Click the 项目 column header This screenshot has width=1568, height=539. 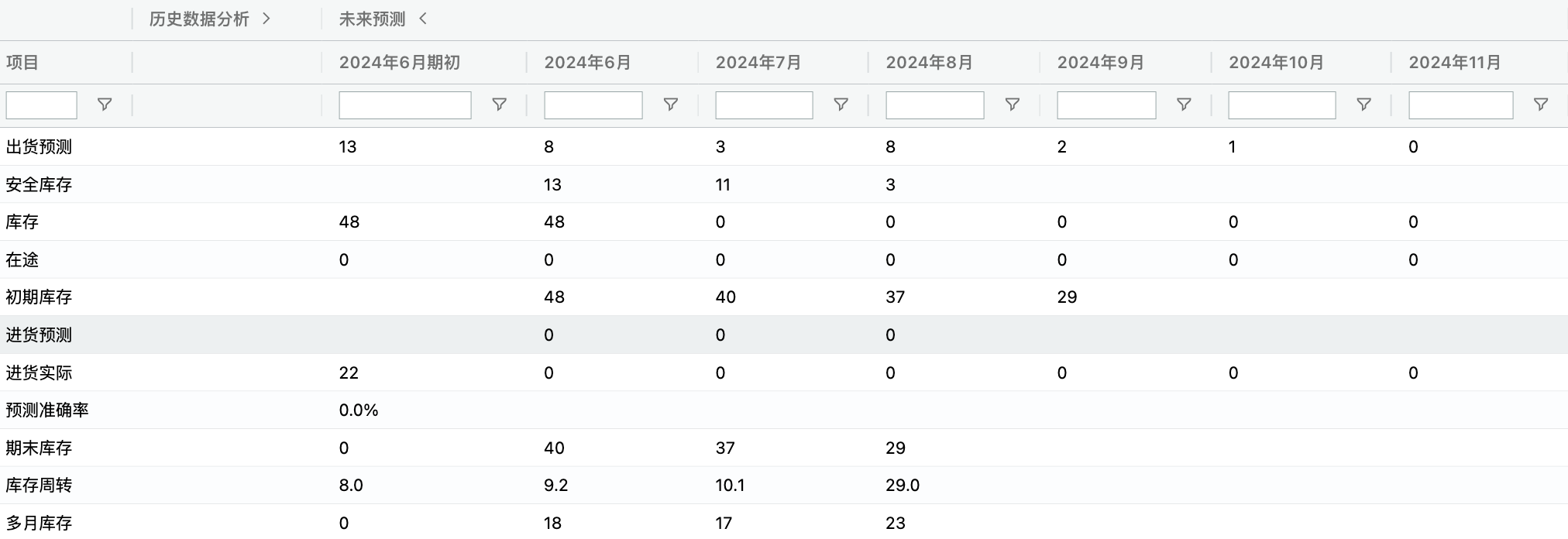pyautogui.click(x=22, y=63)
